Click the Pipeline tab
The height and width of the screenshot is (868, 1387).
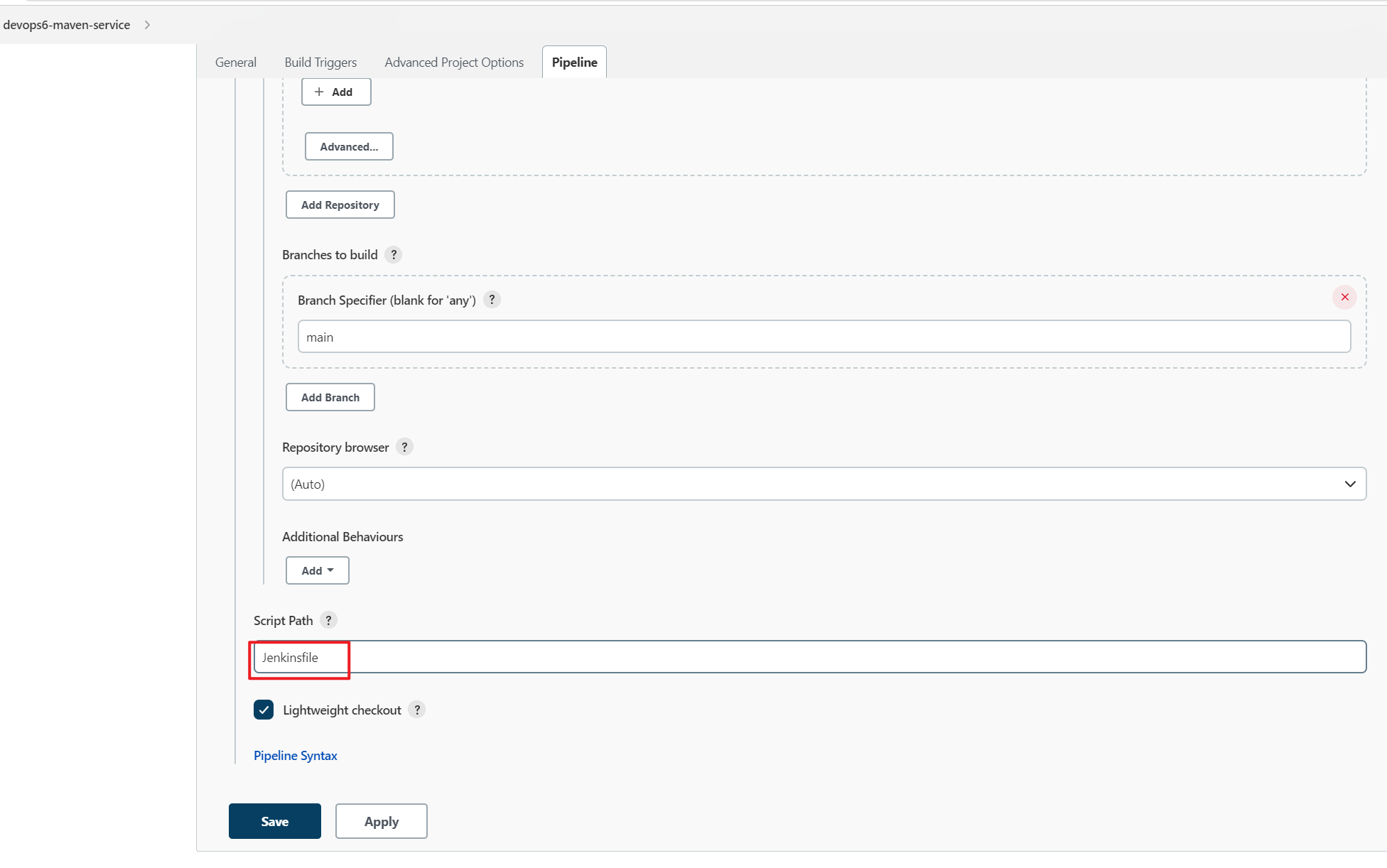pyautogui.click(x=573, y=62)
